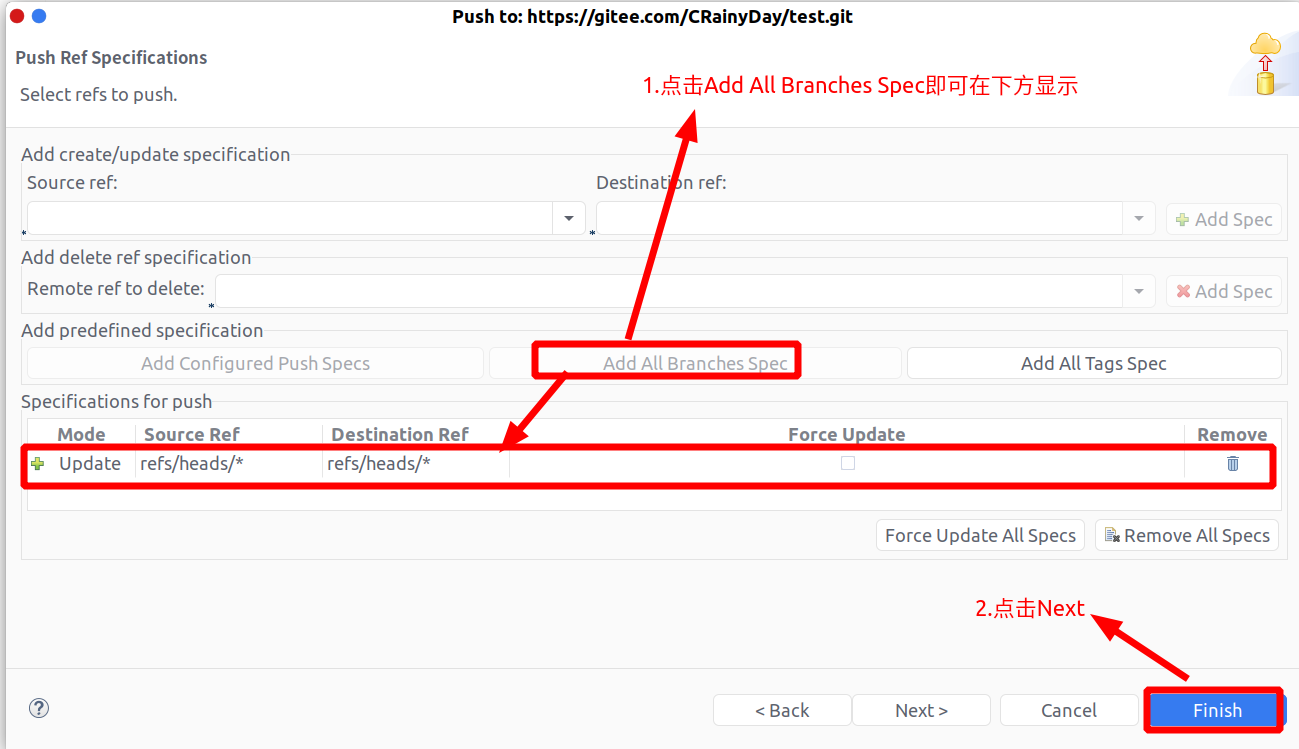Click the green plus icon in the Mode column
Viewport: 1299px width, 749px height.
37,463
